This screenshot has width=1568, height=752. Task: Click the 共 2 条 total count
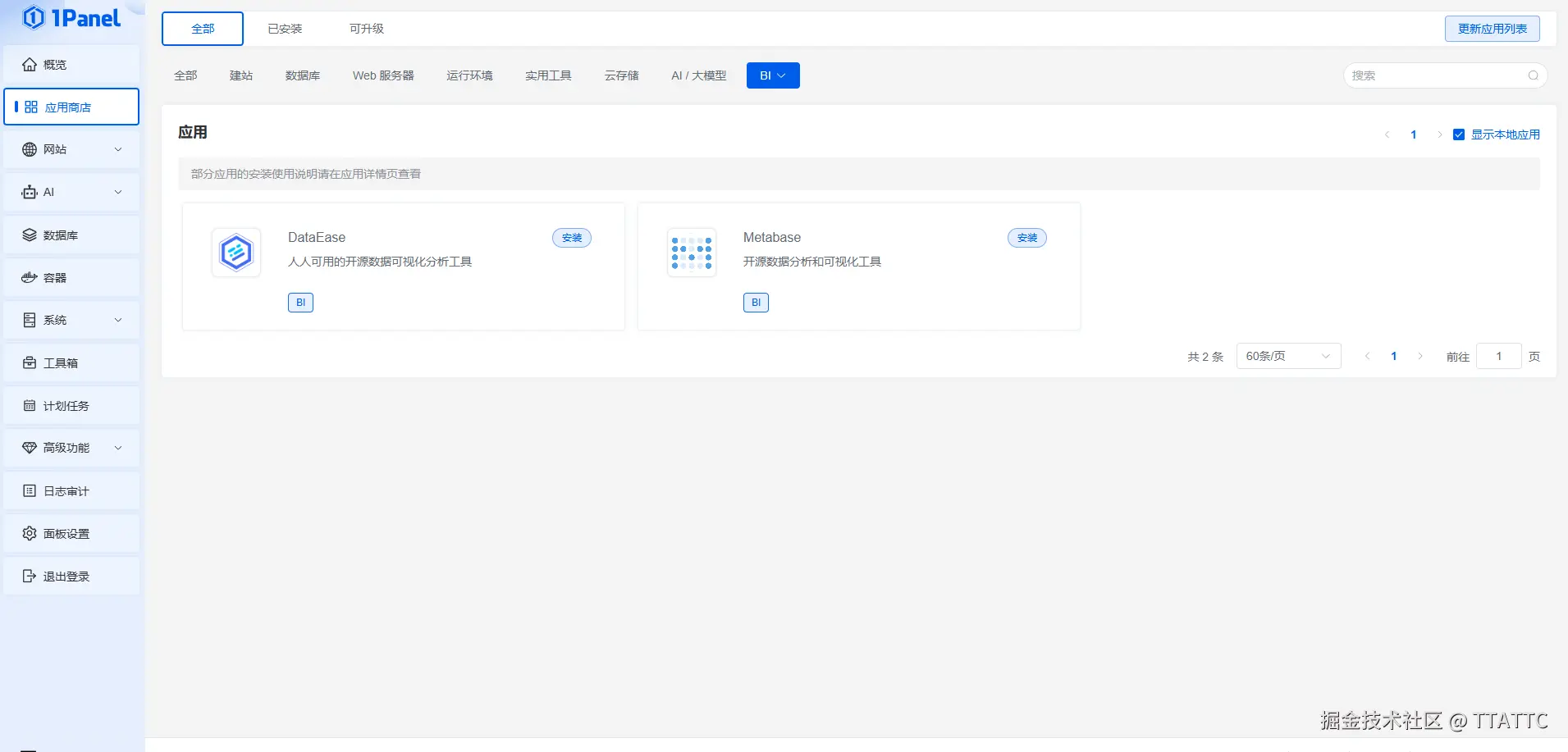tap(1205, 357)
